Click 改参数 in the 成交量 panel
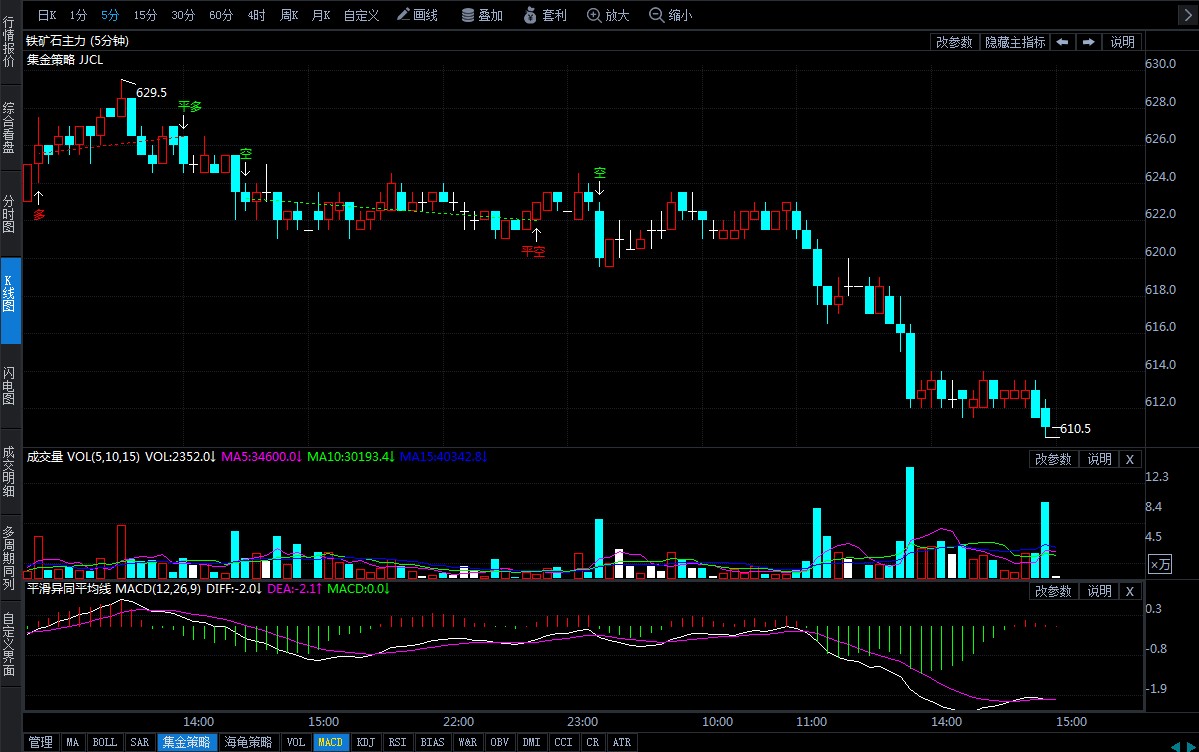 pyautogui.click(x=1053, y=459)
